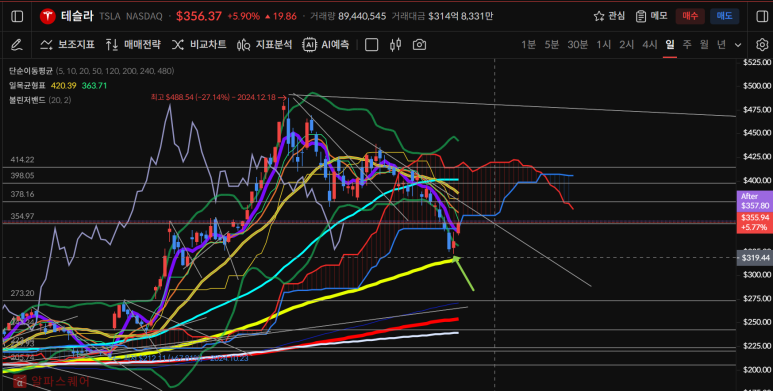
Task: Add Tesla to watchlist with 관심 star
Action: click(609, 16)
